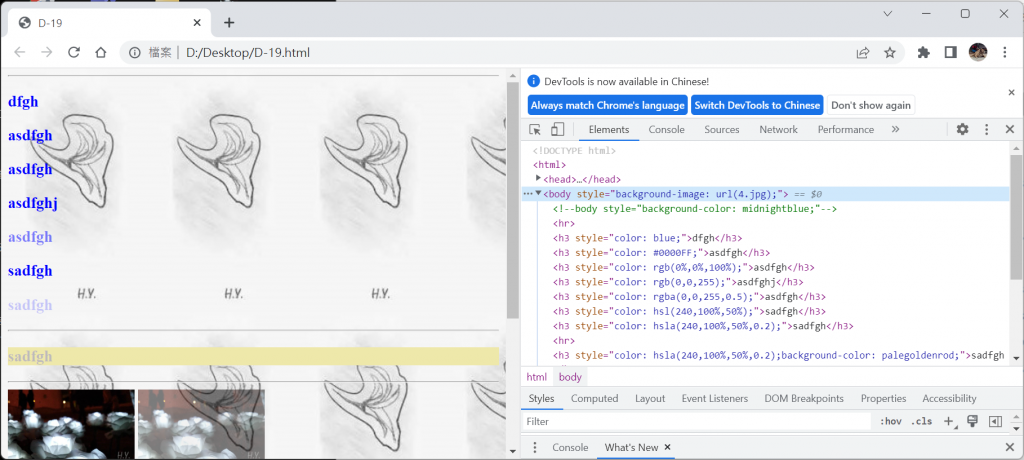Click the styles Filter input field
The image size is (1024, 460).
(696, 421)
